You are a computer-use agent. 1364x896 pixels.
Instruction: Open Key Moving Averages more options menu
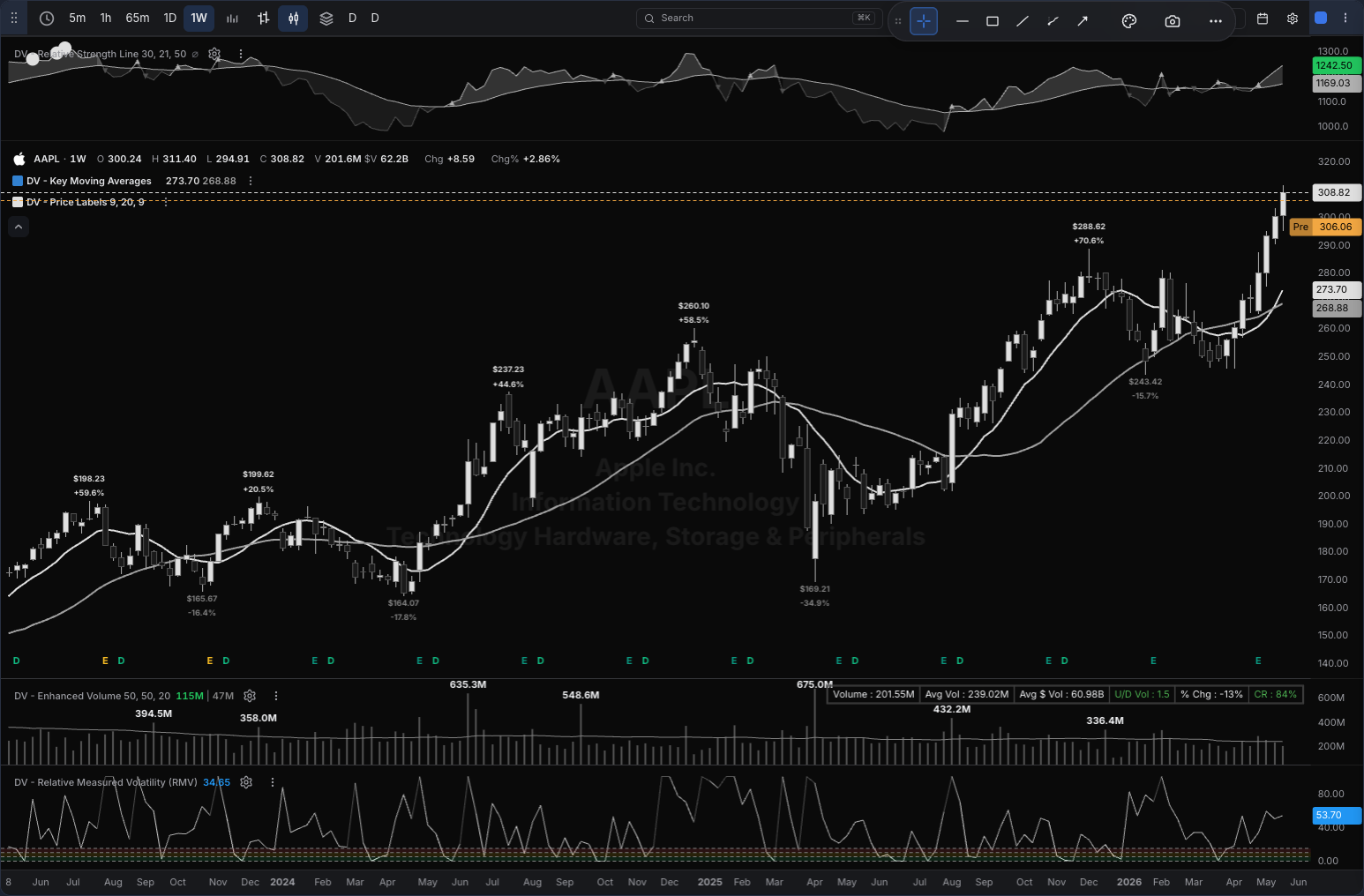[251, 181]
